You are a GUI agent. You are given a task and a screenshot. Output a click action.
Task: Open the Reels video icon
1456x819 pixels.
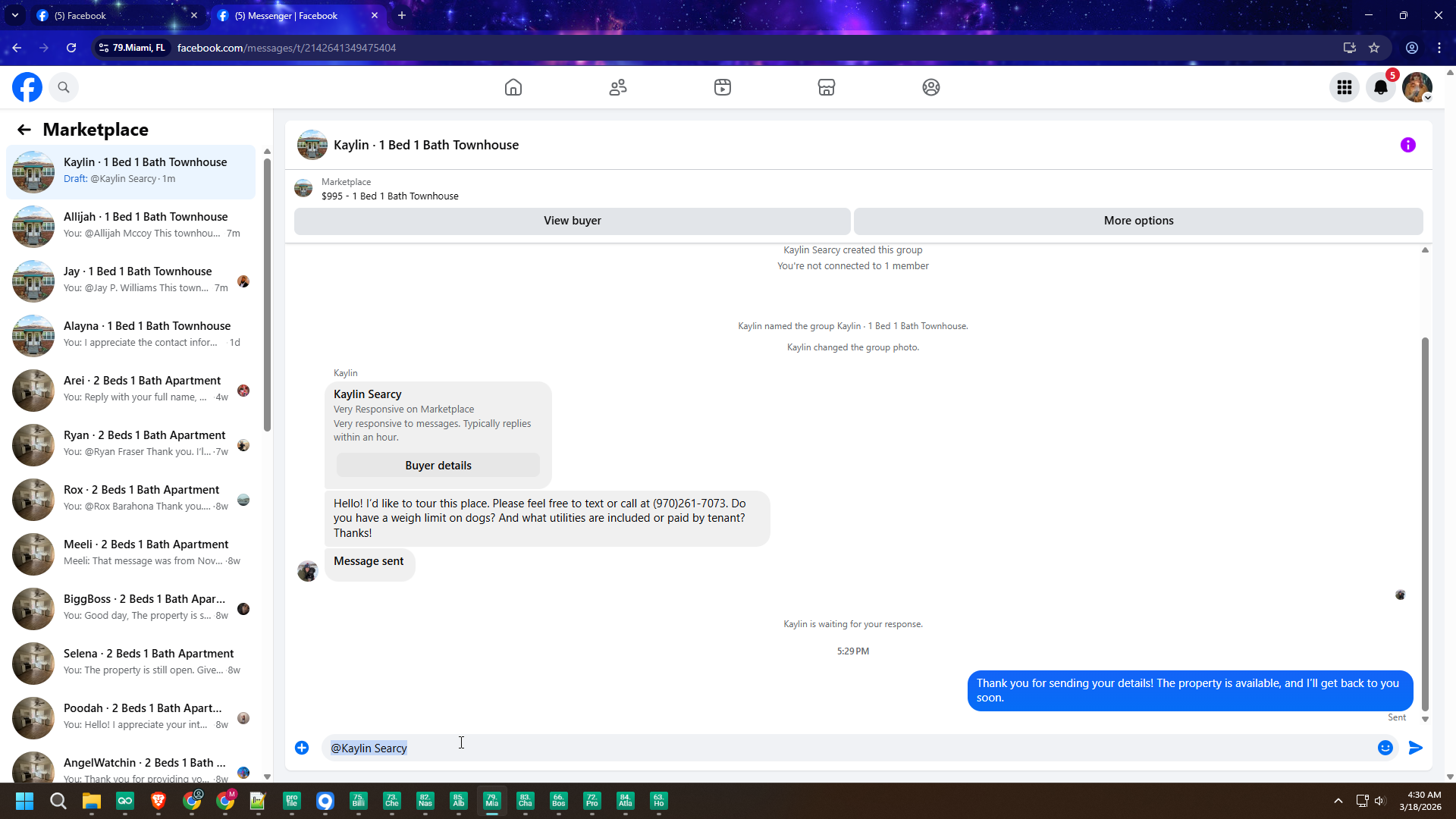pyautogui.click(x=723, y=87)
